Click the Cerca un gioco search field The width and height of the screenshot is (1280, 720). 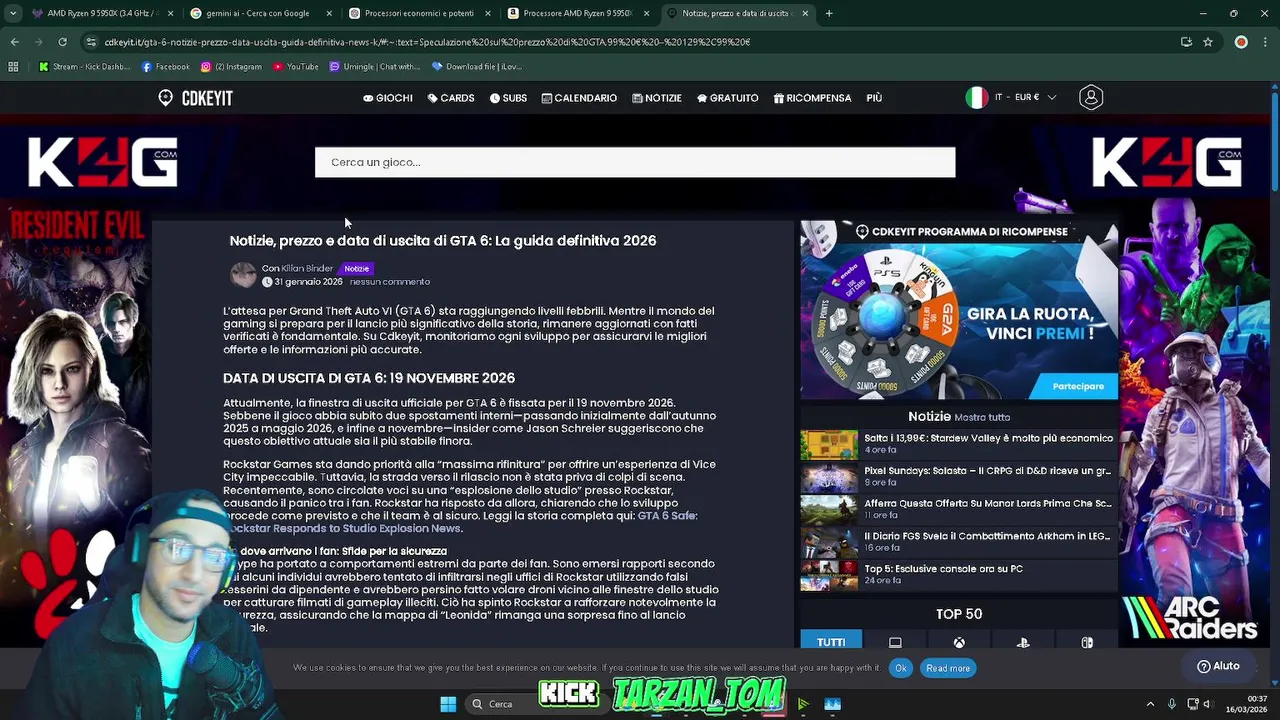point(635,162)
